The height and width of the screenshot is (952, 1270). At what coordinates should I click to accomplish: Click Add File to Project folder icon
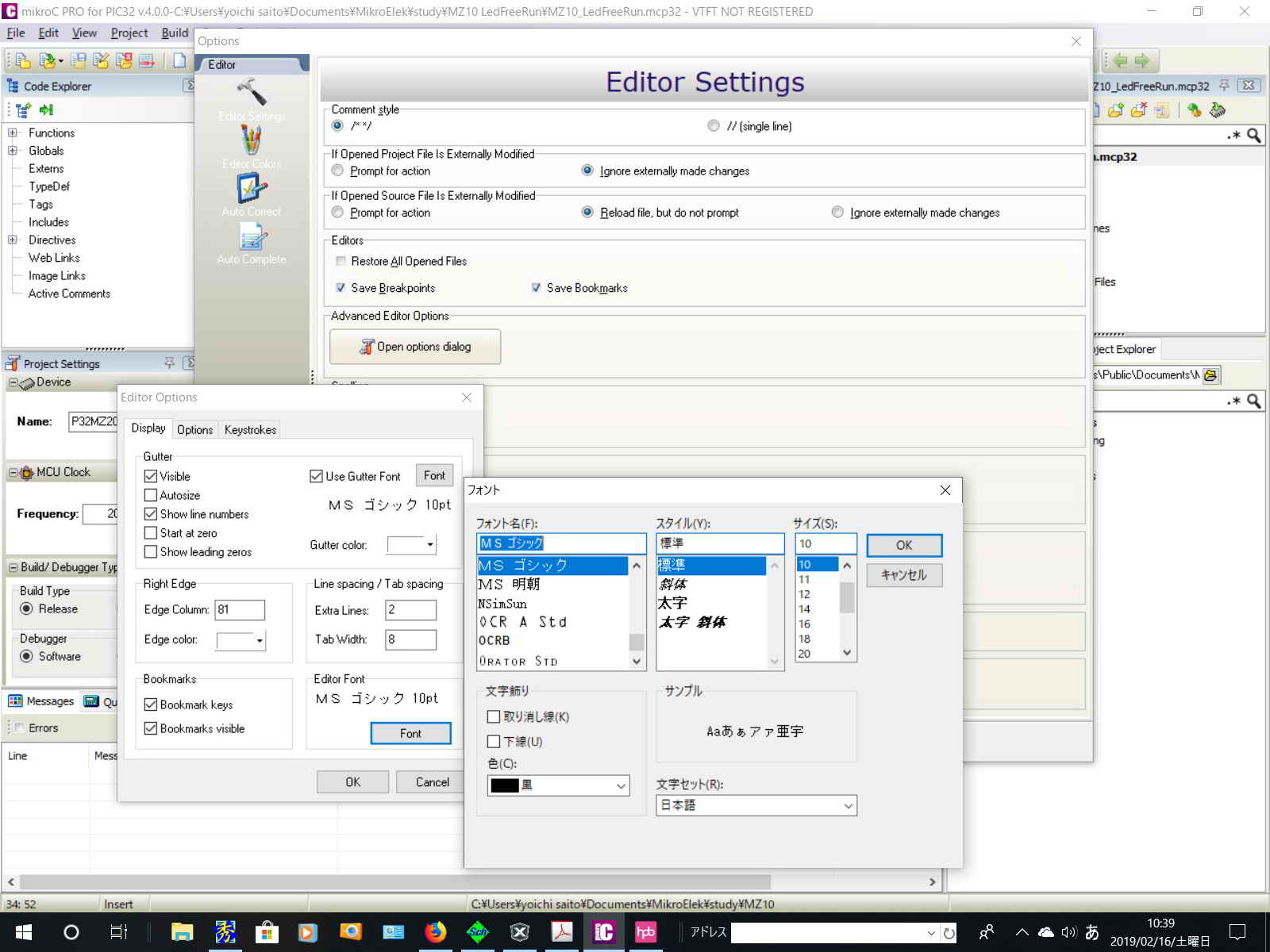point(1116,110)
